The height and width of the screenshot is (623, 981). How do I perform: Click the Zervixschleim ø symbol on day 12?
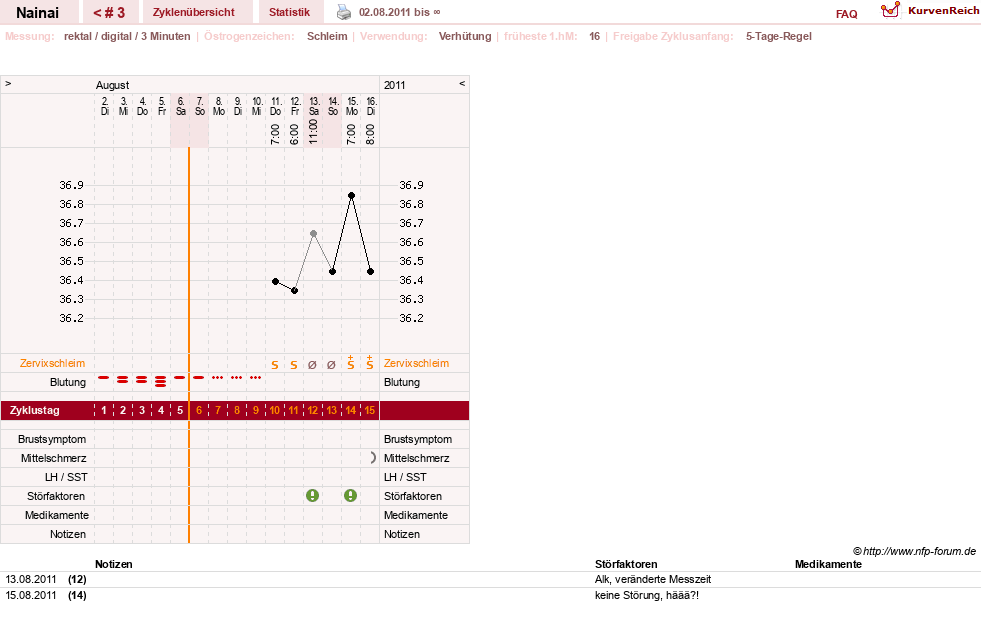[312, 365]
